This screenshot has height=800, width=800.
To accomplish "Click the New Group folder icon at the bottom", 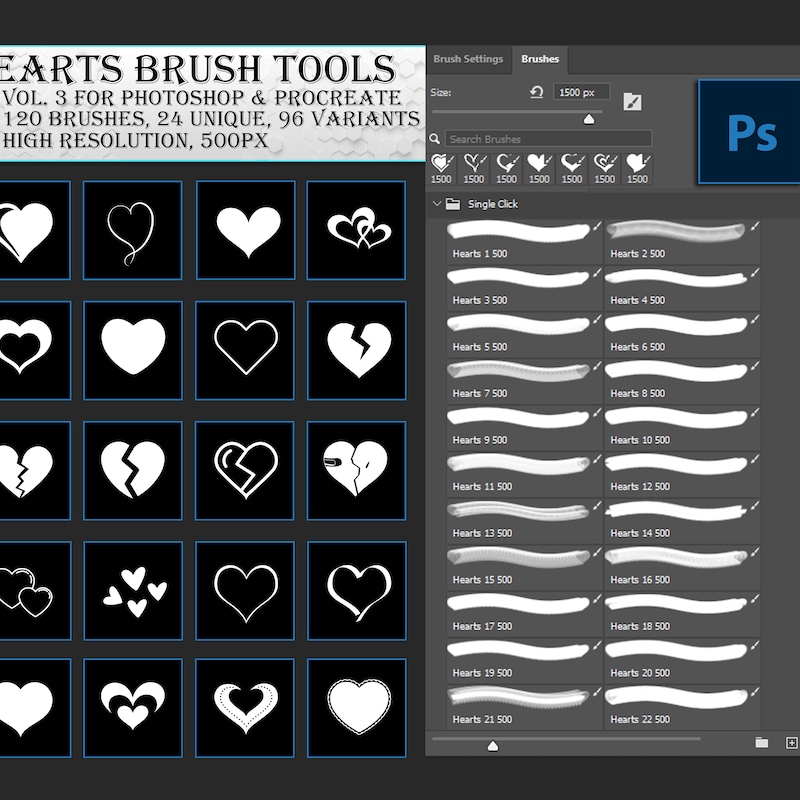I will [x=759, y=742].
